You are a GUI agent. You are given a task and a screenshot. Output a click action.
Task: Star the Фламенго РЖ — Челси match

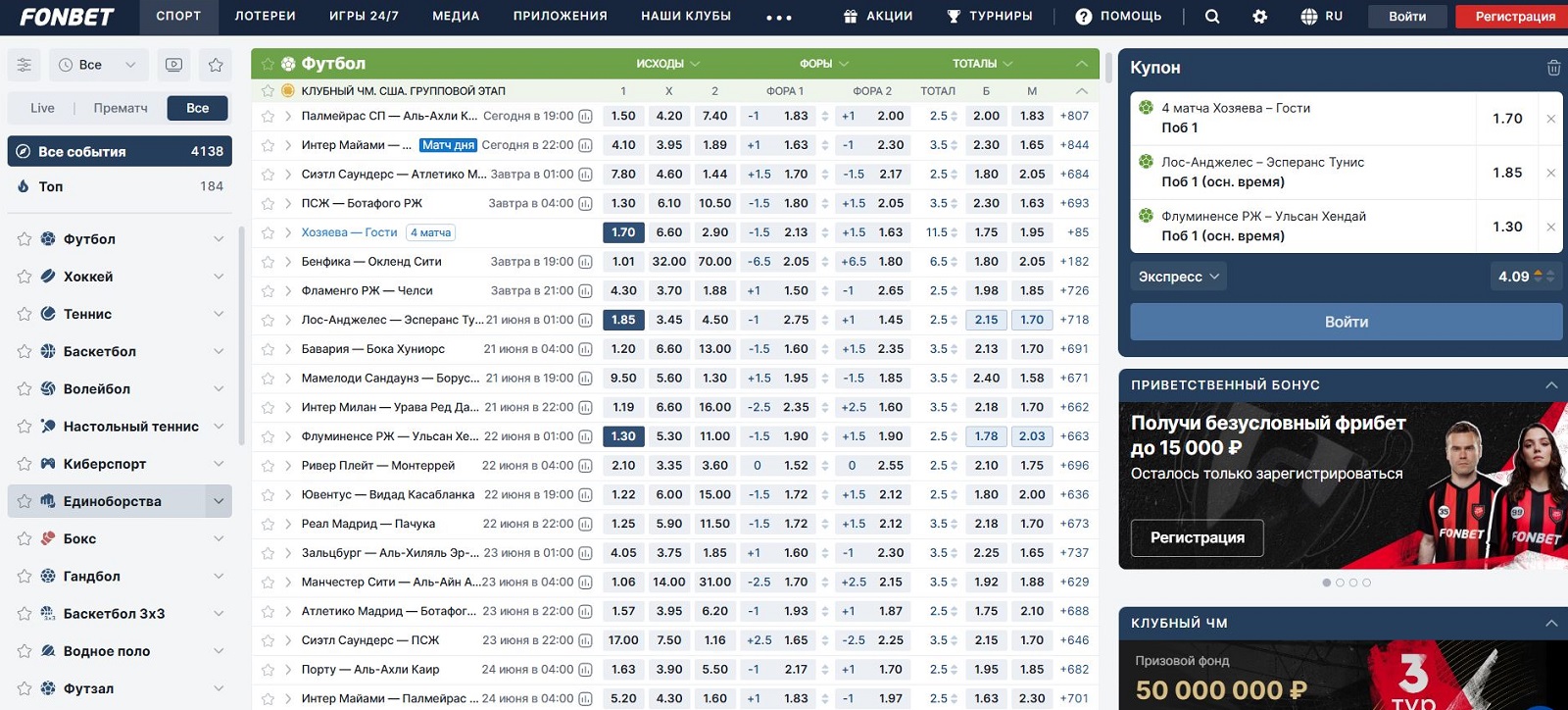coord(268,291)
